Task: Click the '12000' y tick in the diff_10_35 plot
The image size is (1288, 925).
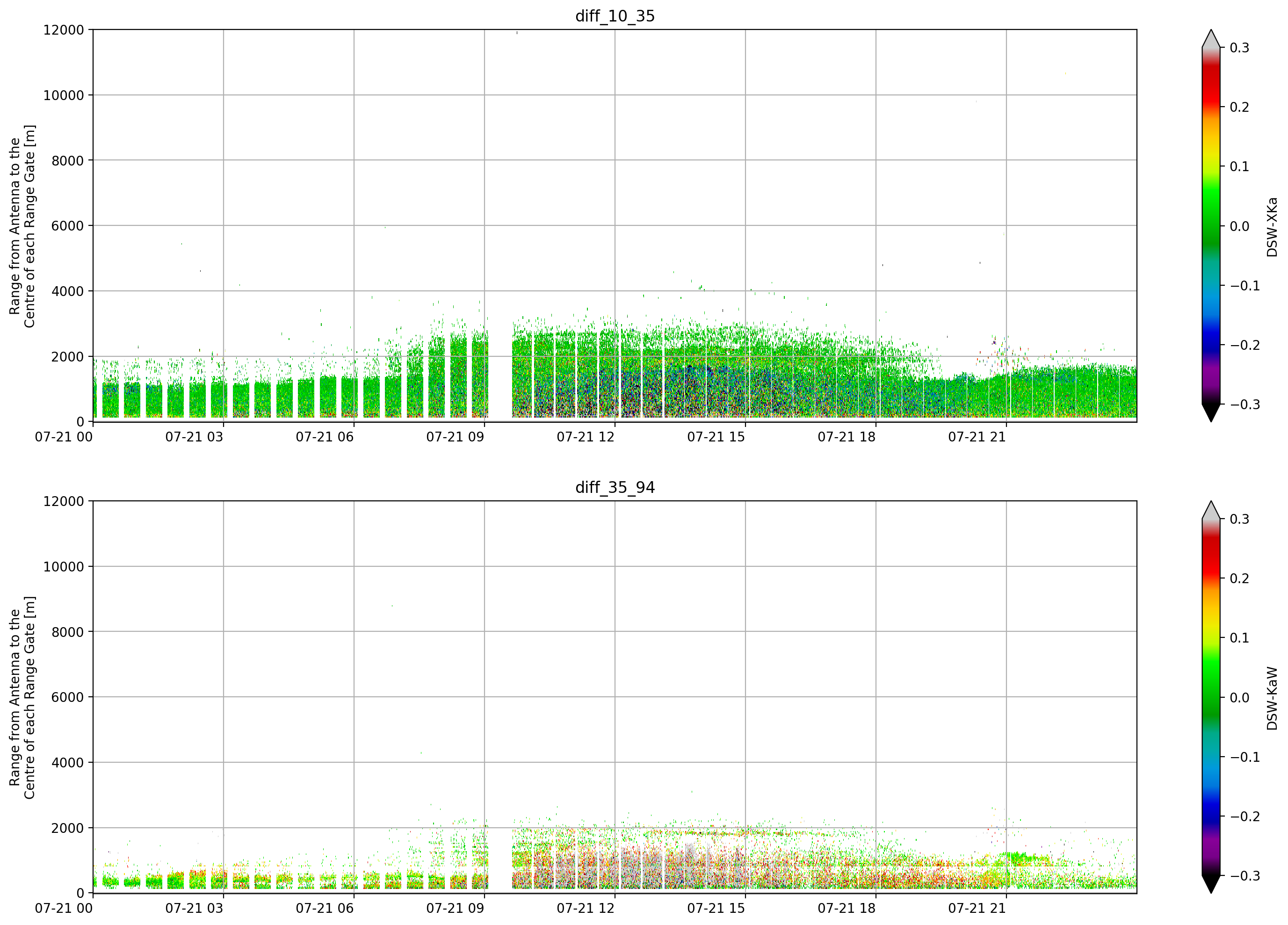Action: tap(64, 29)
